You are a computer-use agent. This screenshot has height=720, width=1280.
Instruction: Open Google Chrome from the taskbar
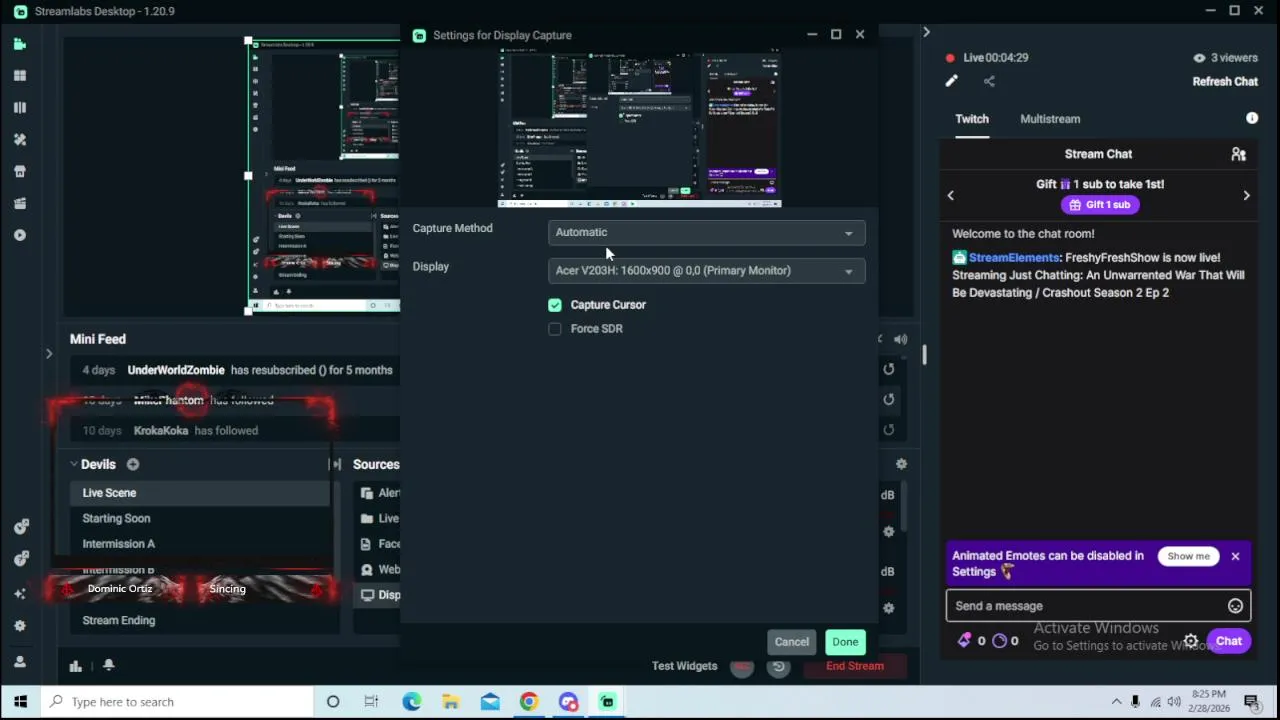click(529, 701)
